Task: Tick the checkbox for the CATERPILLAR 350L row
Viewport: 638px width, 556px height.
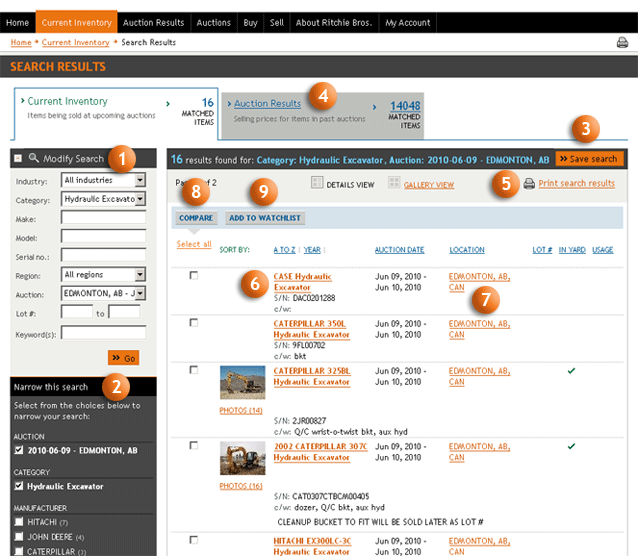Action: point(194,323)
